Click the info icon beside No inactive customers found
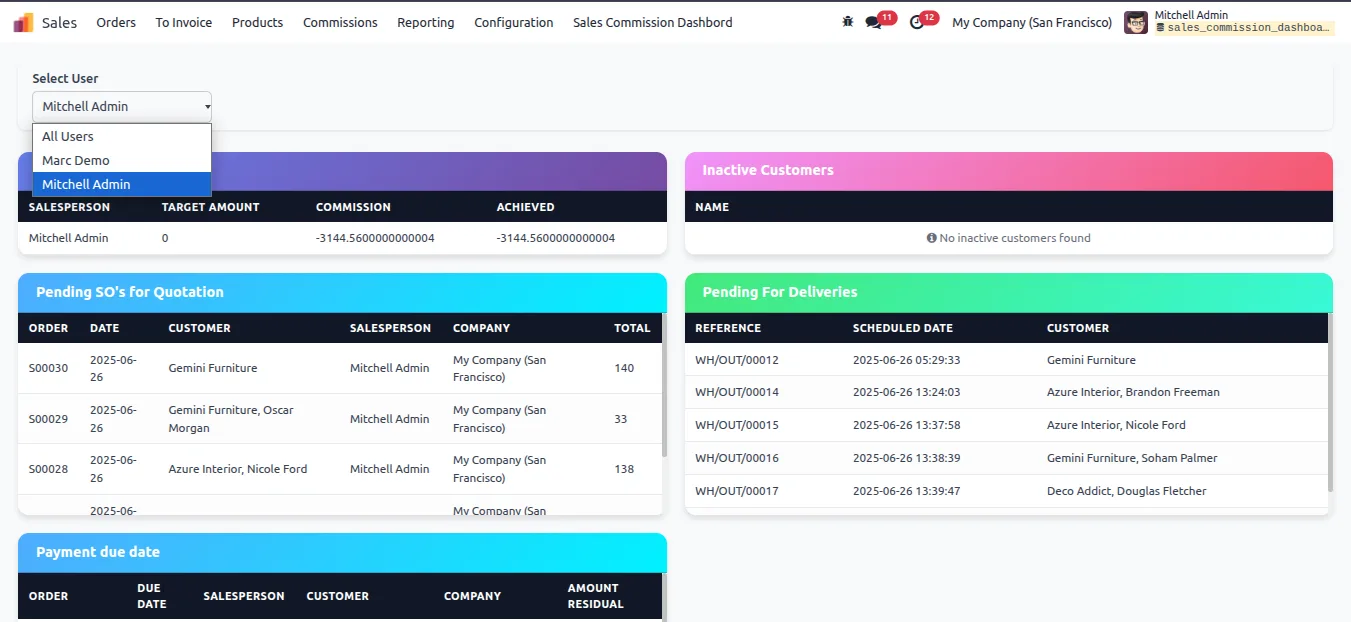The height and width of the screenshot is (622, 1351). click(x=932, y=238)
